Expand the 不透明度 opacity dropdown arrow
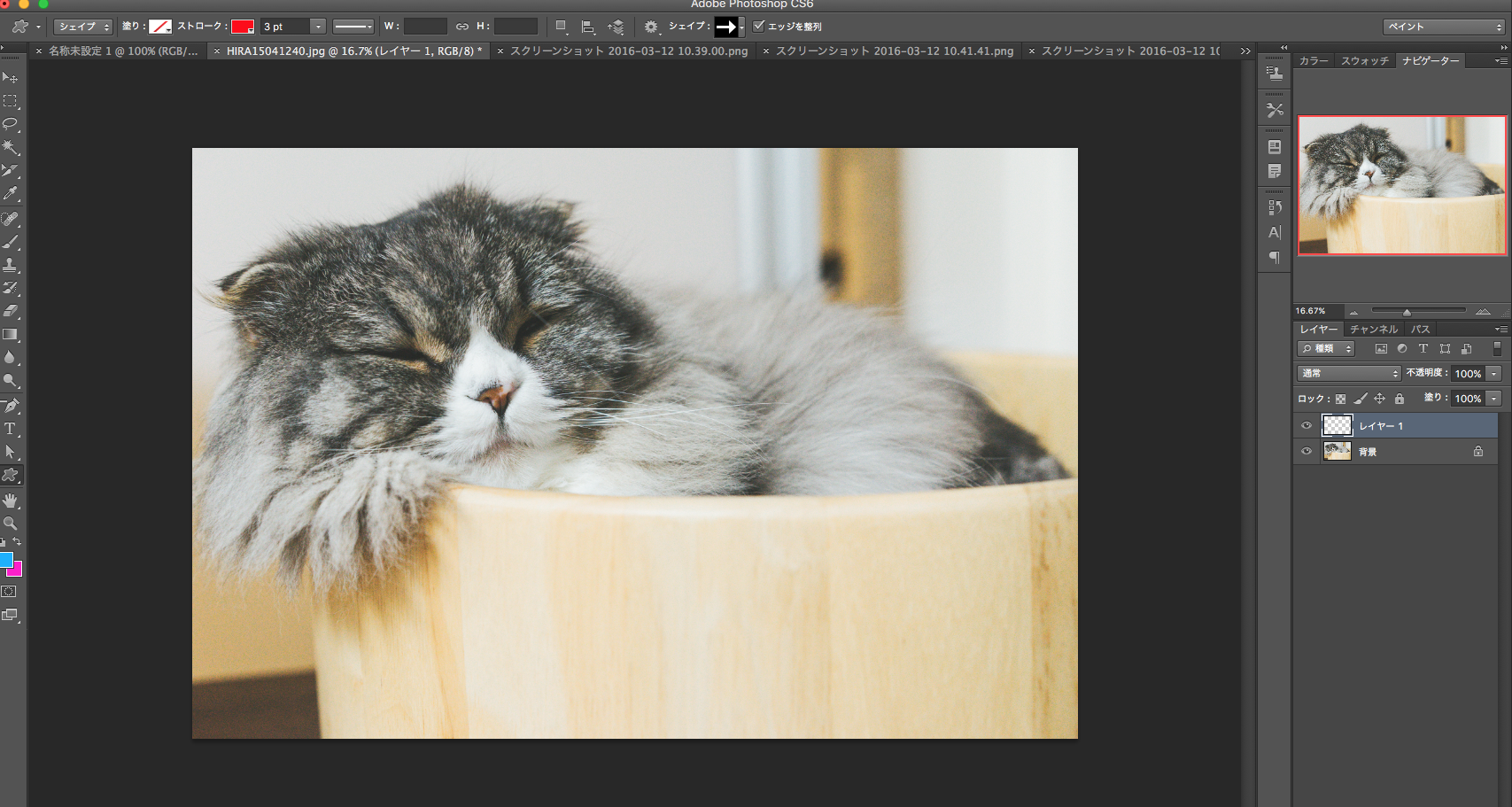The image size is (1512, 807). point(1494,374)
